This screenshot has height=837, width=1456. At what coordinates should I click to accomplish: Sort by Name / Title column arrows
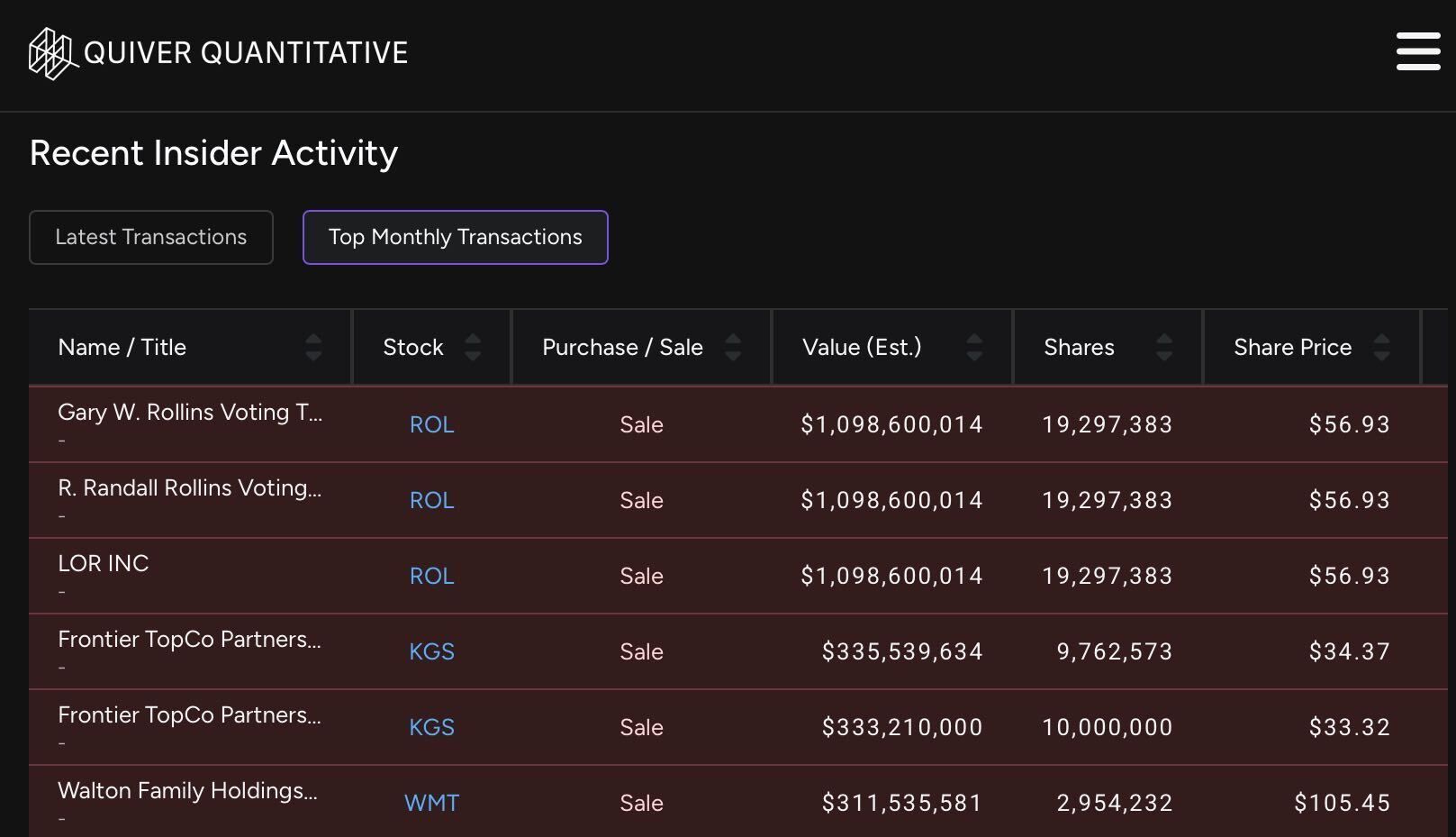pos(313,348)
